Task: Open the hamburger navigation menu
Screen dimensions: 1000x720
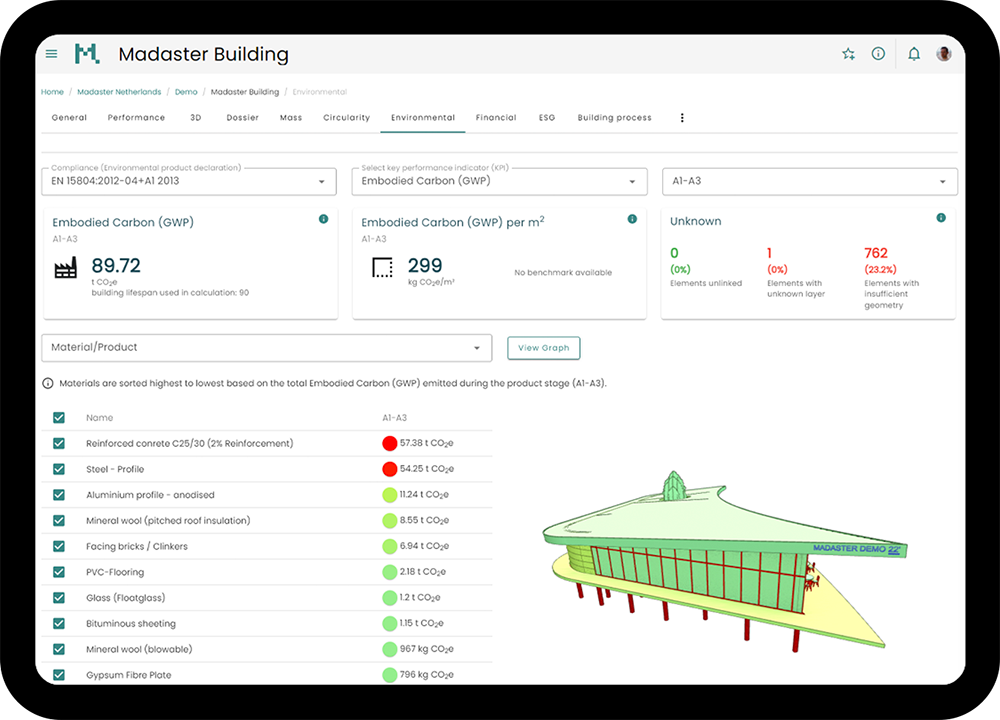Action: click(x=52, y=54)
